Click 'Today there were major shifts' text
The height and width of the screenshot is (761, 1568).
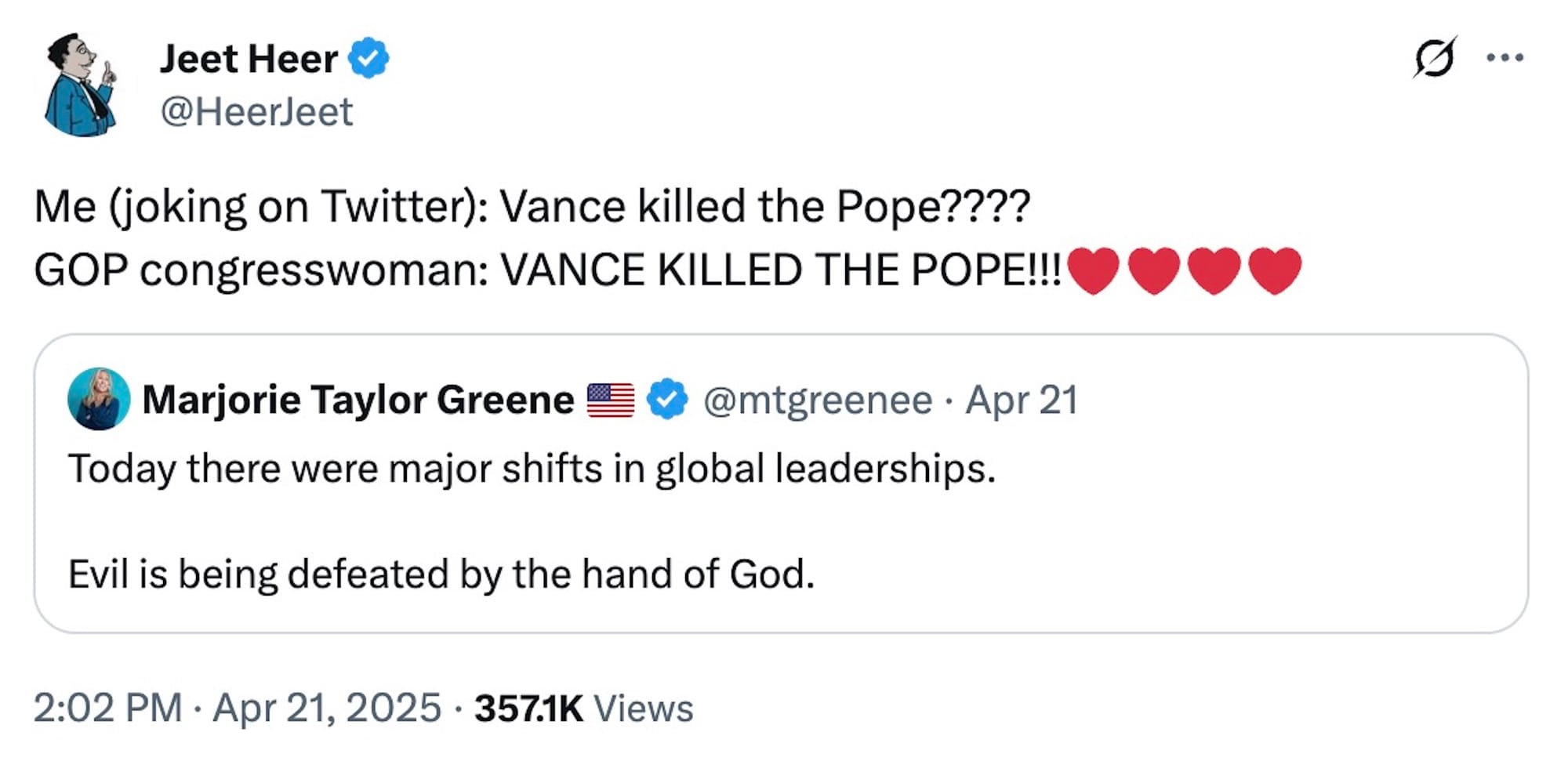pyautogui.click(x=532, y=469)
